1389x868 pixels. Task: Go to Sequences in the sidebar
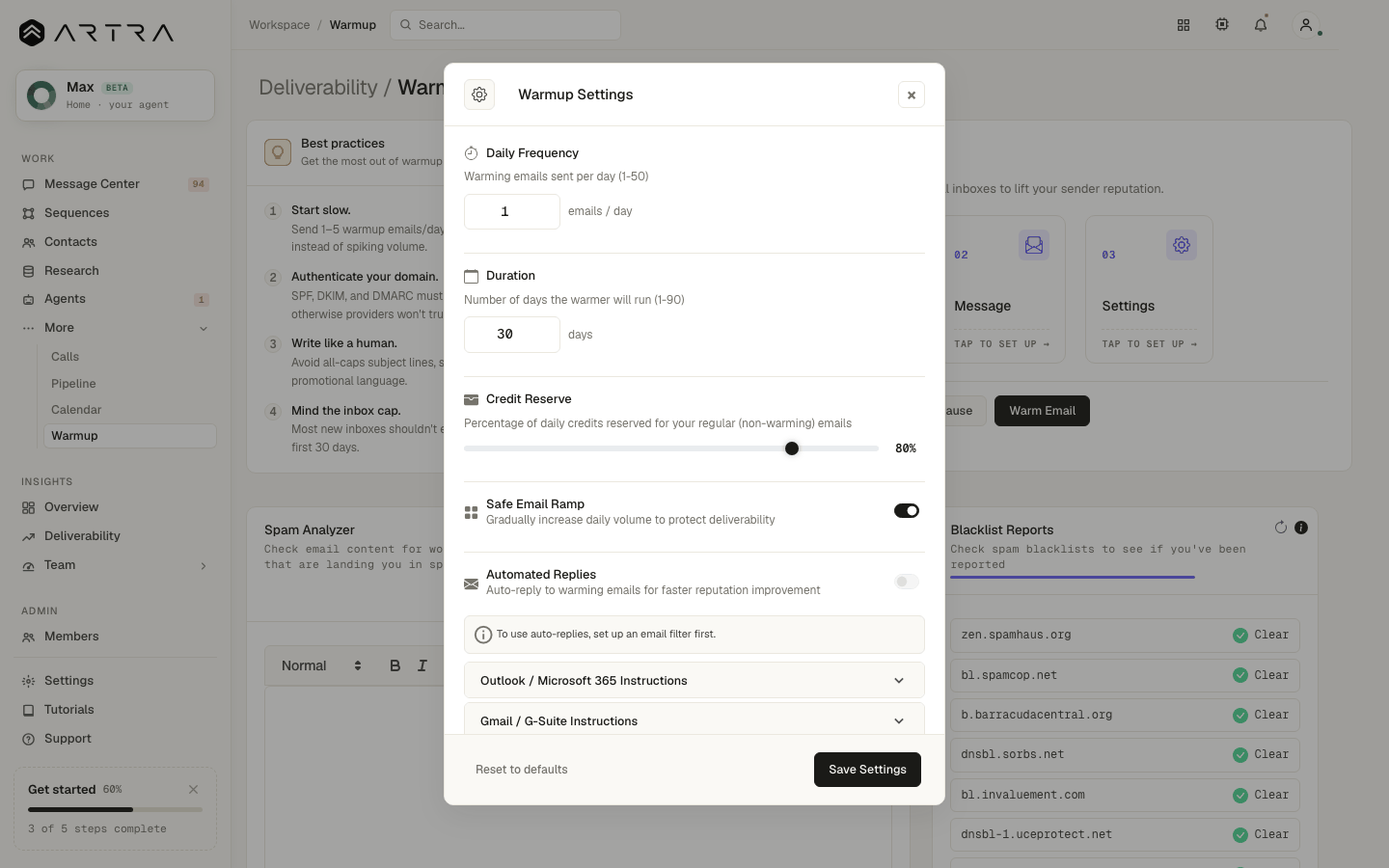coord(116,213)
